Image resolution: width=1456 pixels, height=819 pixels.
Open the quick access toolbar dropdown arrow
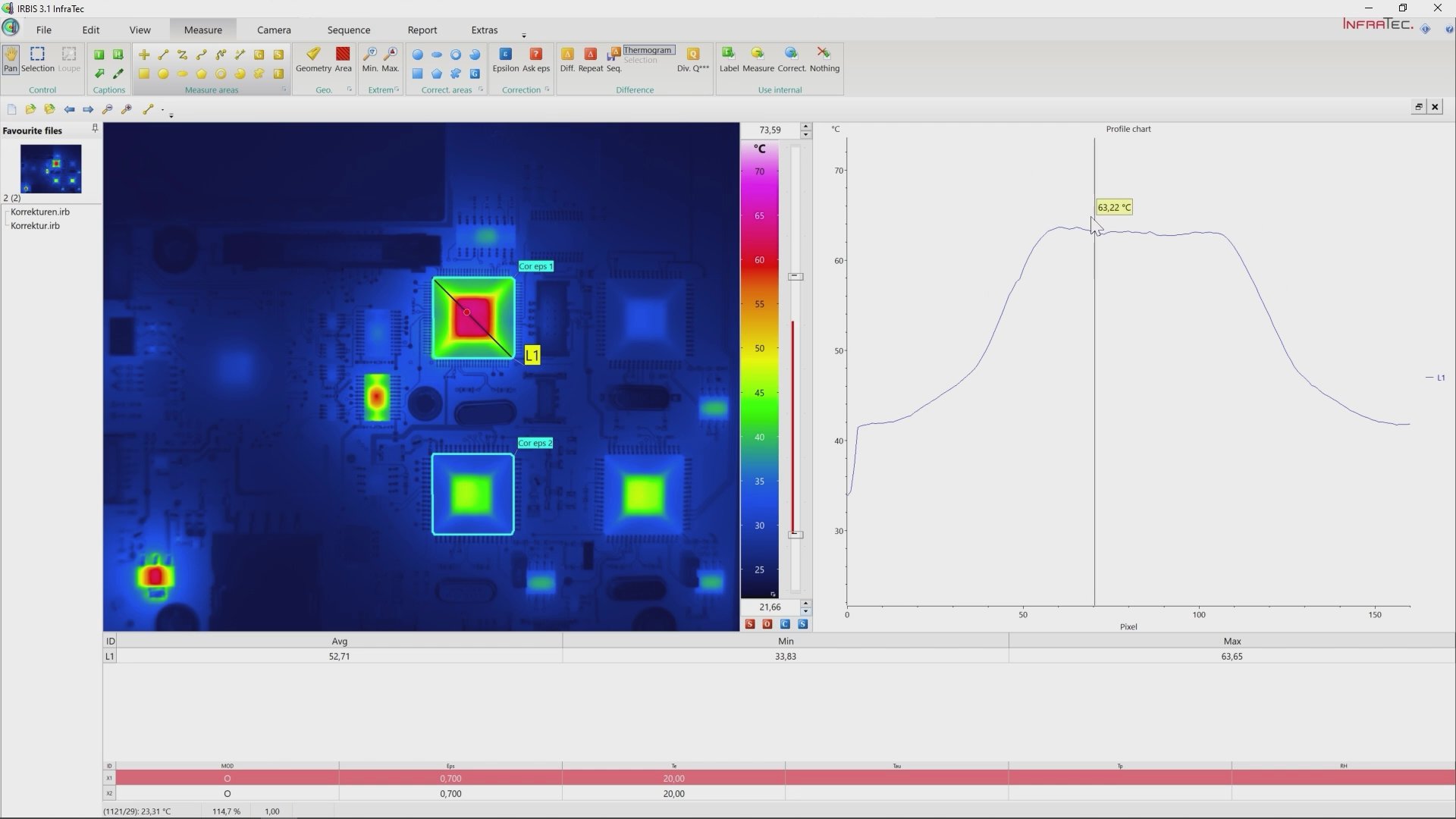[x=171, y=115]
